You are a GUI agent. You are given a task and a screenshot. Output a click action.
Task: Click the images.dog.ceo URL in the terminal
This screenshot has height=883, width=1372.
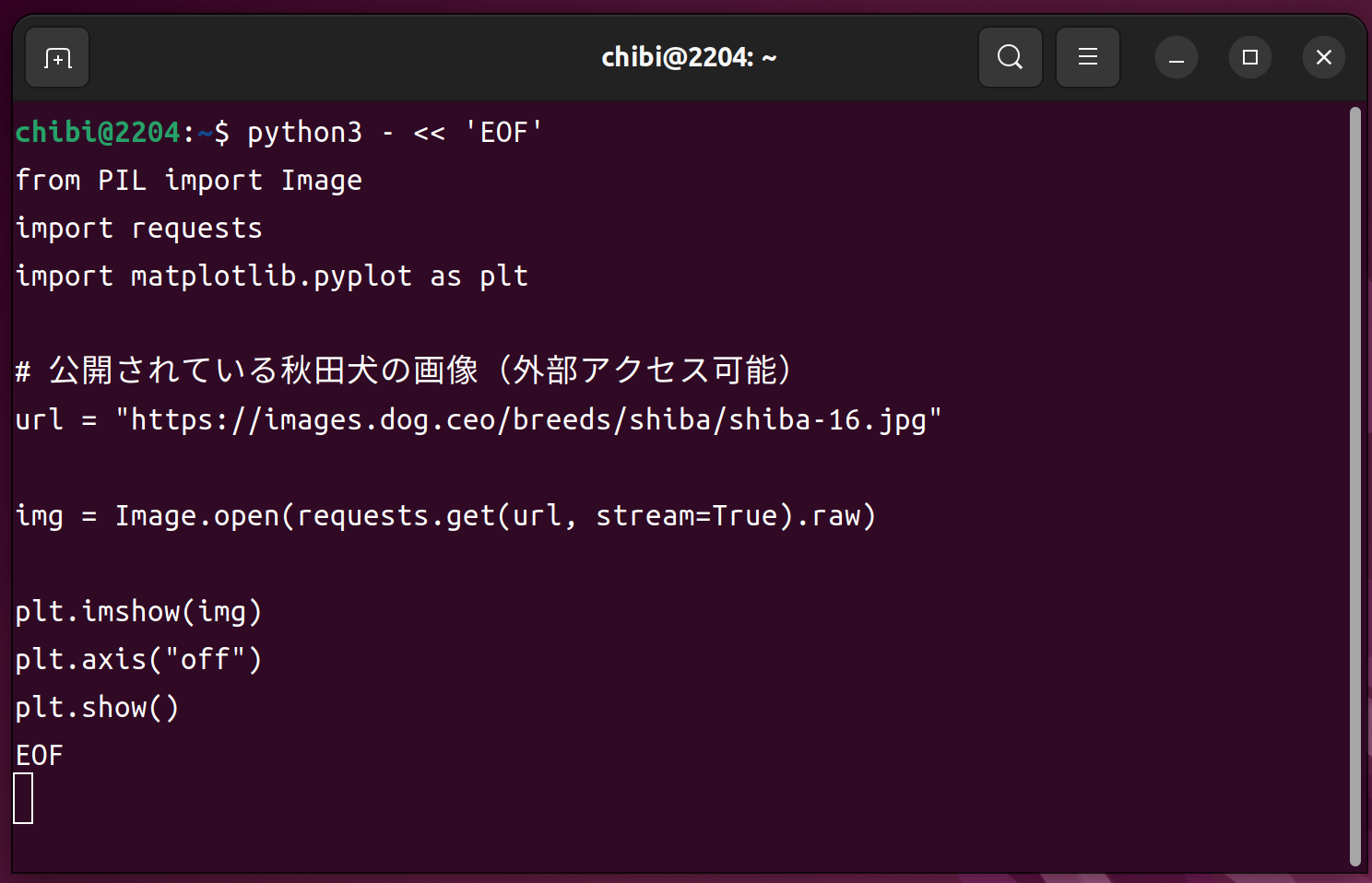tap(528, 420)
